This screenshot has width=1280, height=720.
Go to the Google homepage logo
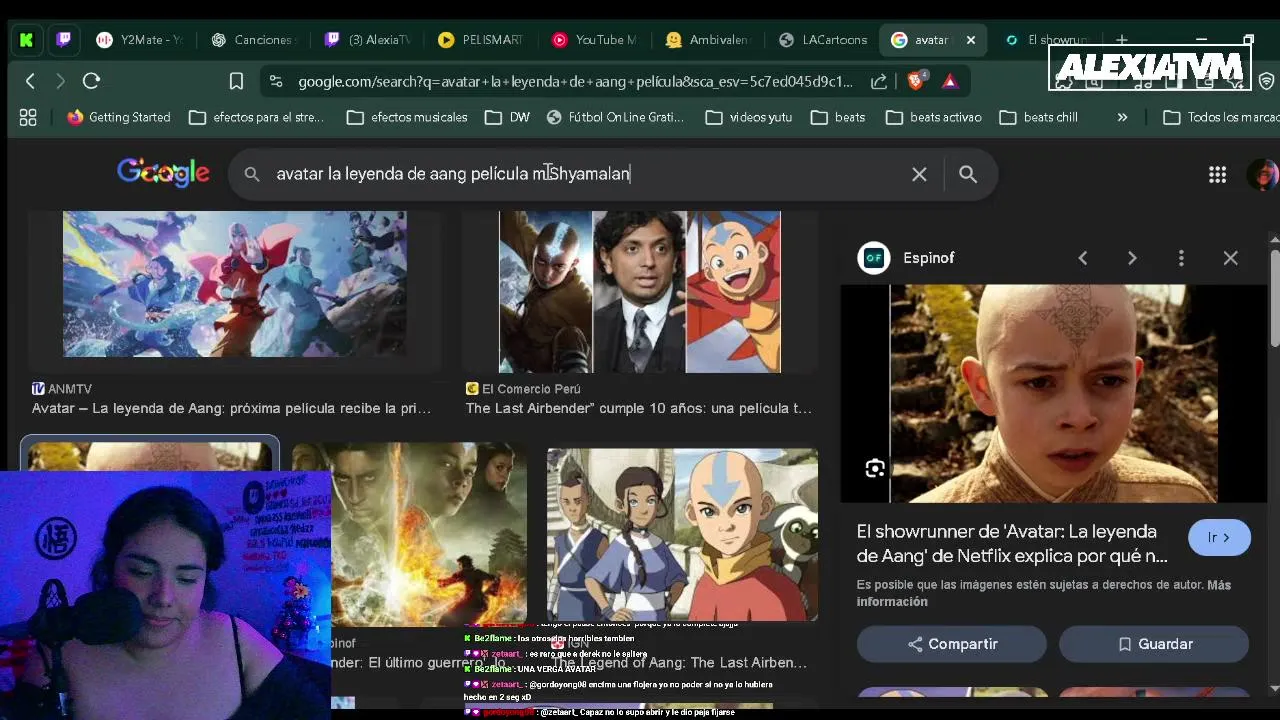163,173
